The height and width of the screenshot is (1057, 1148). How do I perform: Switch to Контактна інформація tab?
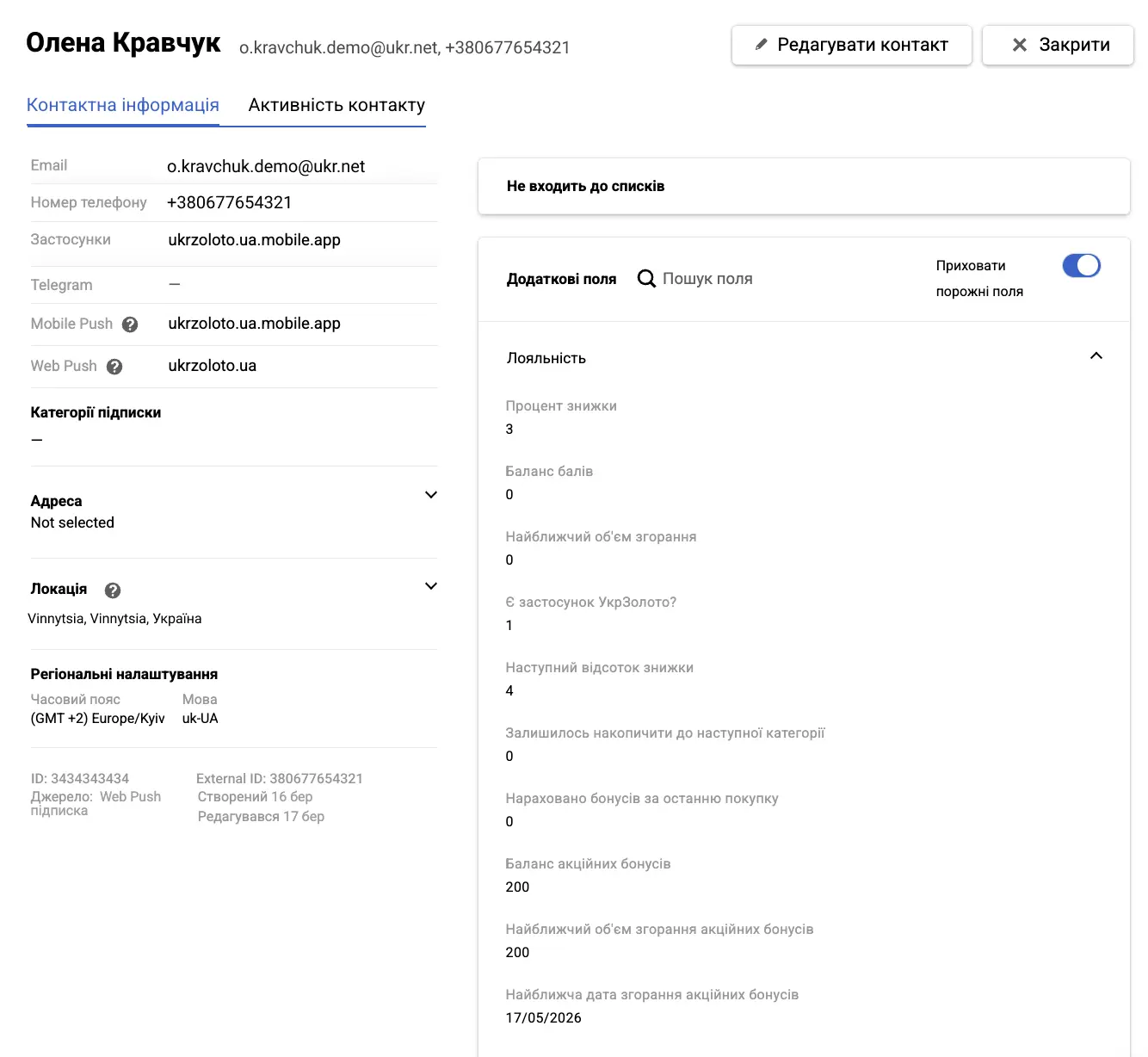pyautogui.click(x=123, y=105)
